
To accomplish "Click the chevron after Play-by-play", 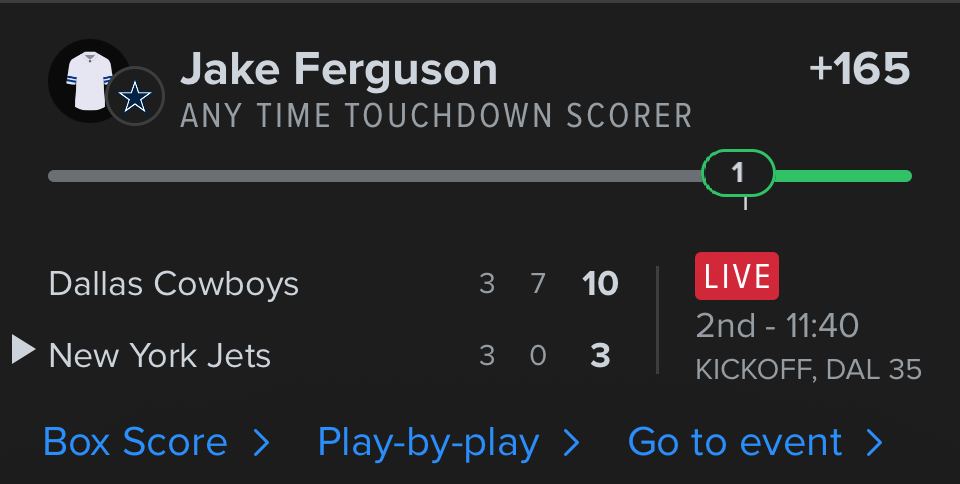I will pyautogui.click(x=572, y=443).
